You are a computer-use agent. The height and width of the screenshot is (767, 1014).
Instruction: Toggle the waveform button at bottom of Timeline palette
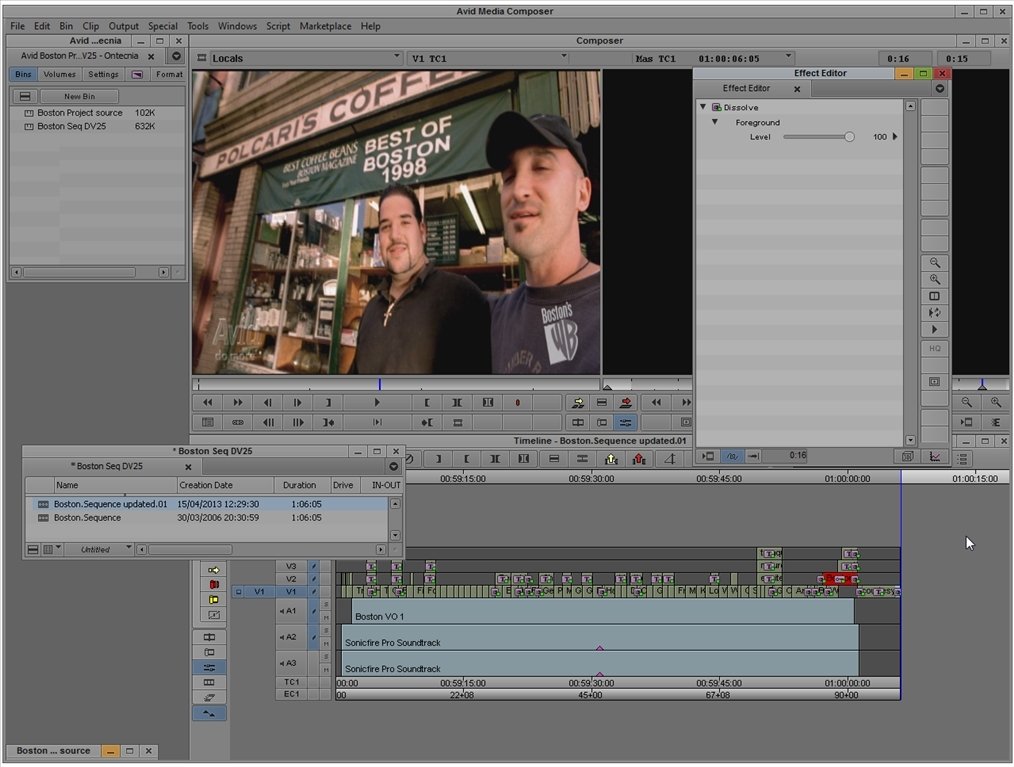210,713
